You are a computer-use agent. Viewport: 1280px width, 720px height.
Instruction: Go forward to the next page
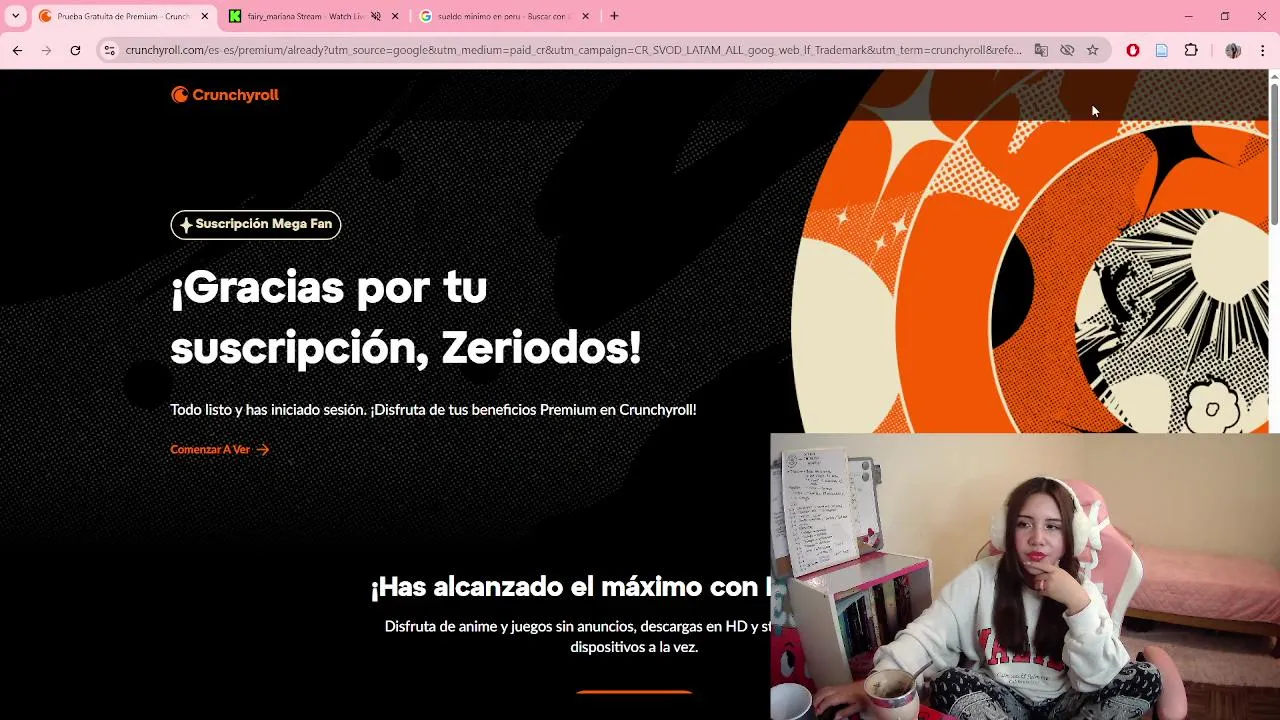[46, 50]
